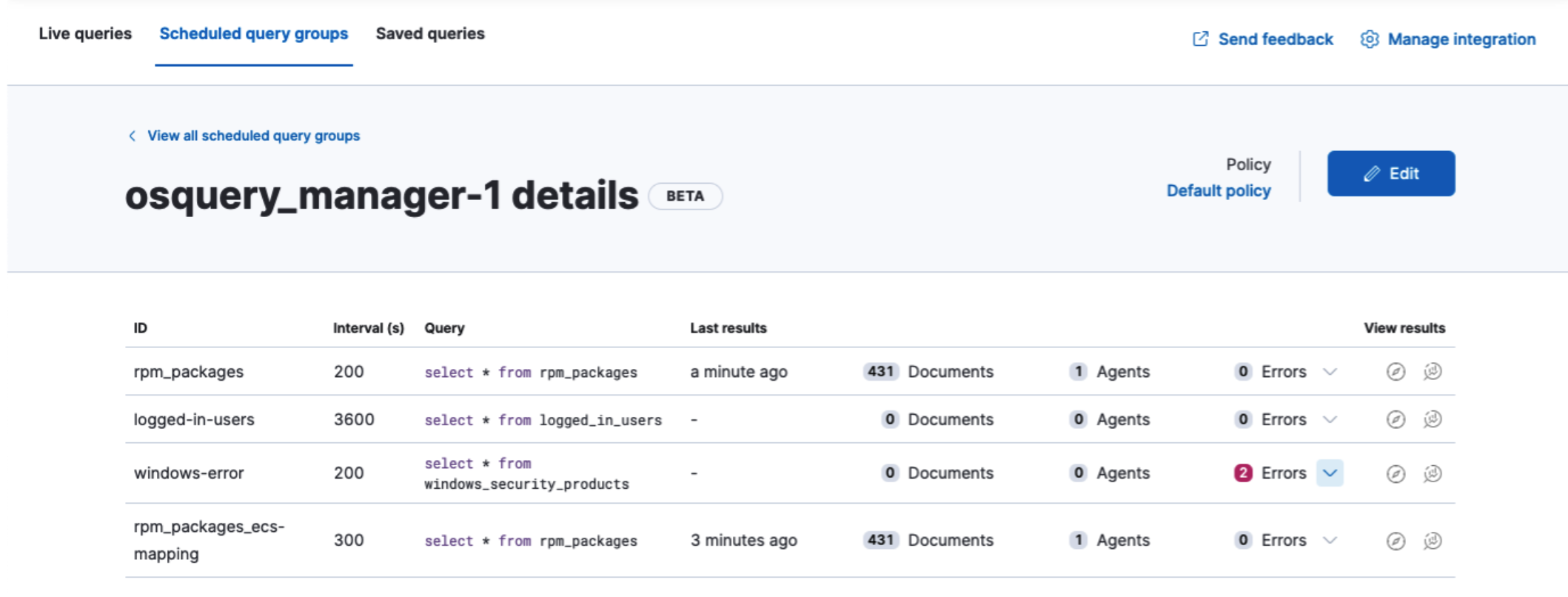
Task: Open windows-error results in Lens
Action: 1433,473
